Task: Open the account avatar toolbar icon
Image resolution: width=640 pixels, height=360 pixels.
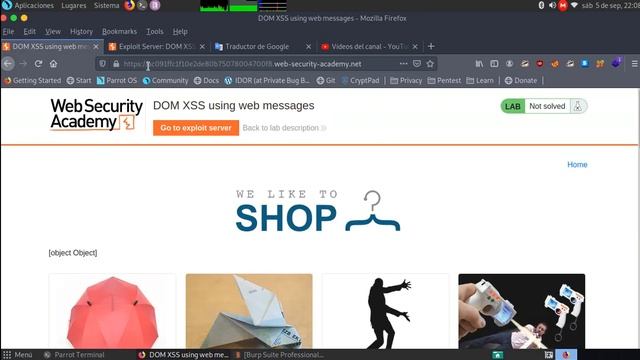Action: pos(509,64)
